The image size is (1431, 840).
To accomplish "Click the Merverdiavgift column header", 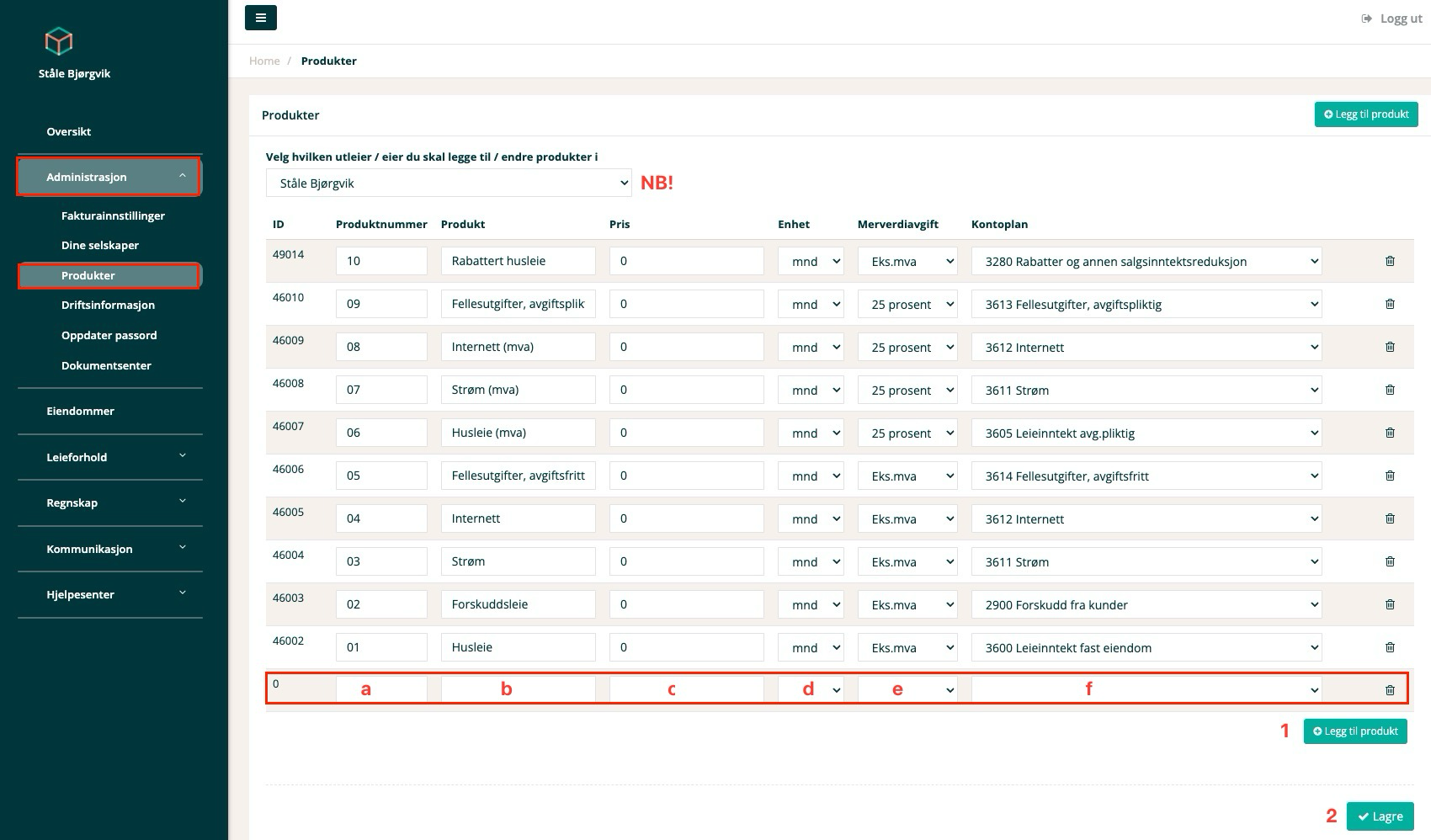I will (897, 224).
